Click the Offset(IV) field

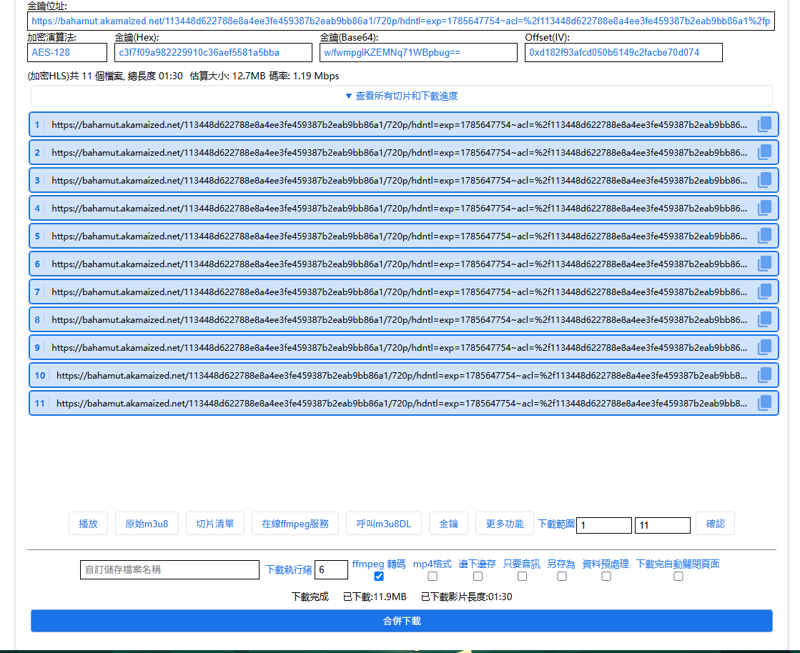coord(623,53)
